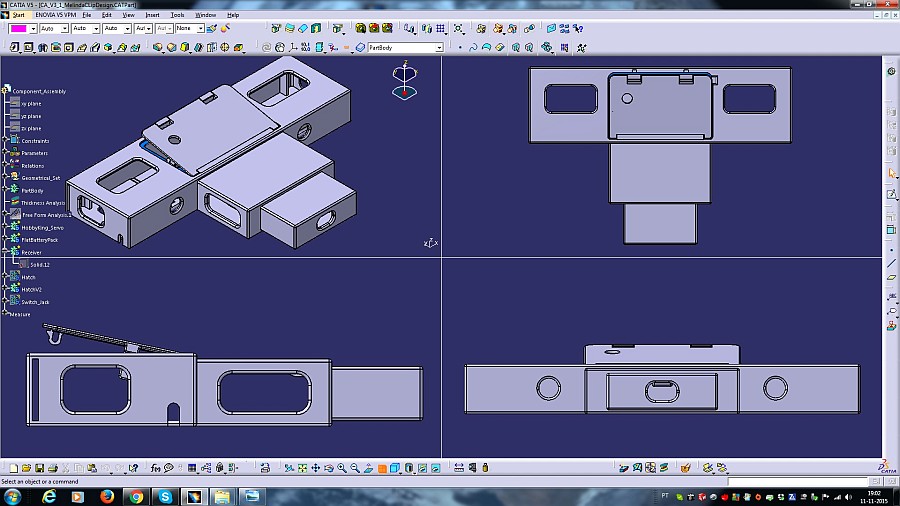Viewport: 900px width, 506px height.
Task: Select HobbyKing_Servo body in tree
Action: point(42,228)
